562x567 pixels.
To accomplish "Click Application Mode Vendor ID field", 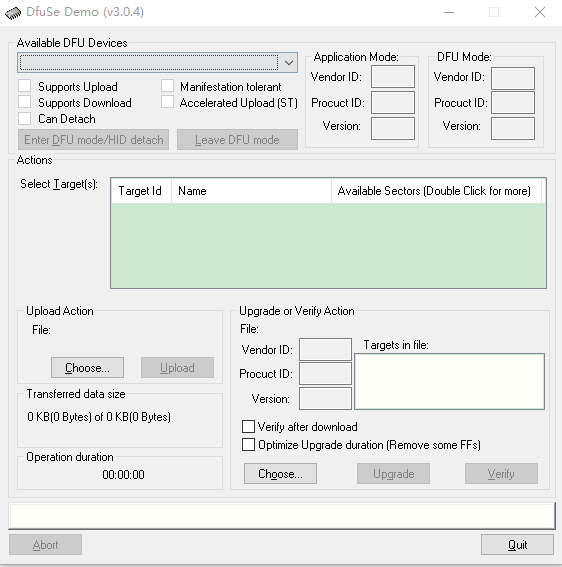I will (393, 76).
